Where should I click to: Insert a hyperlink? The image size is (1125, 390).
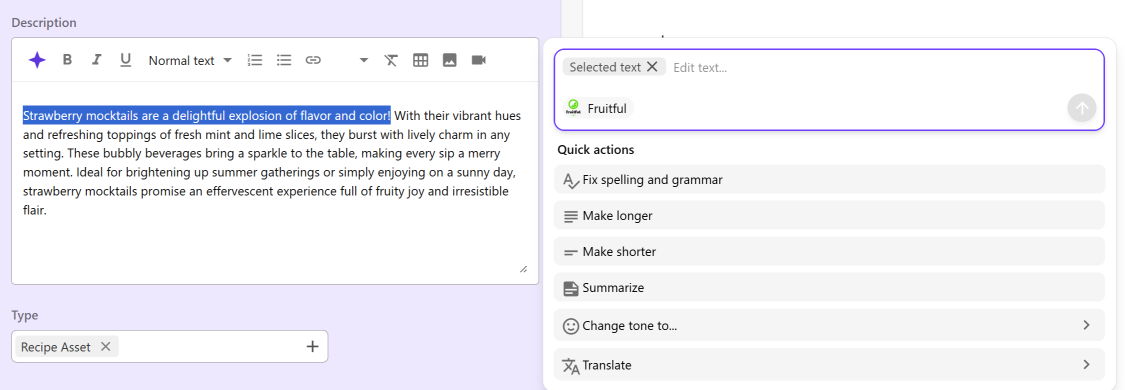[313, 60]
